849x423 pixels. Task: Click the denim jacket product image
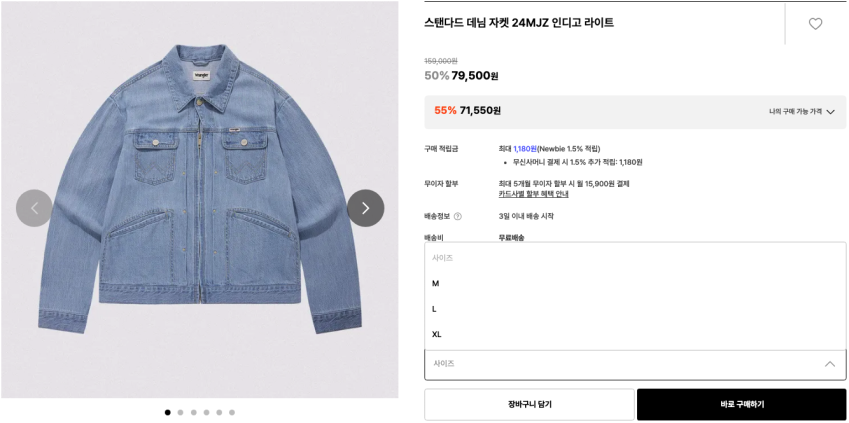[200, 180]
